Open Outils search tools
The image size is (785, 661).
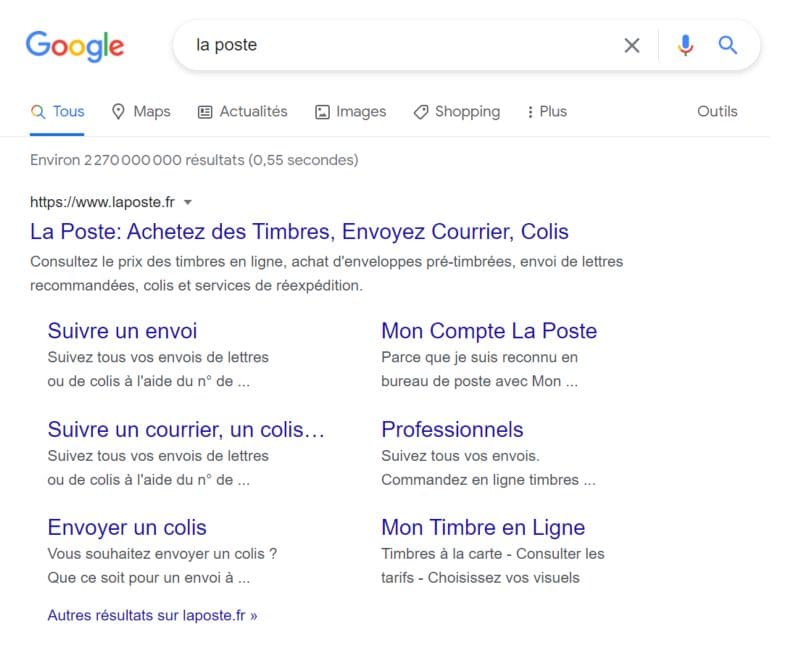click(717, 111)
